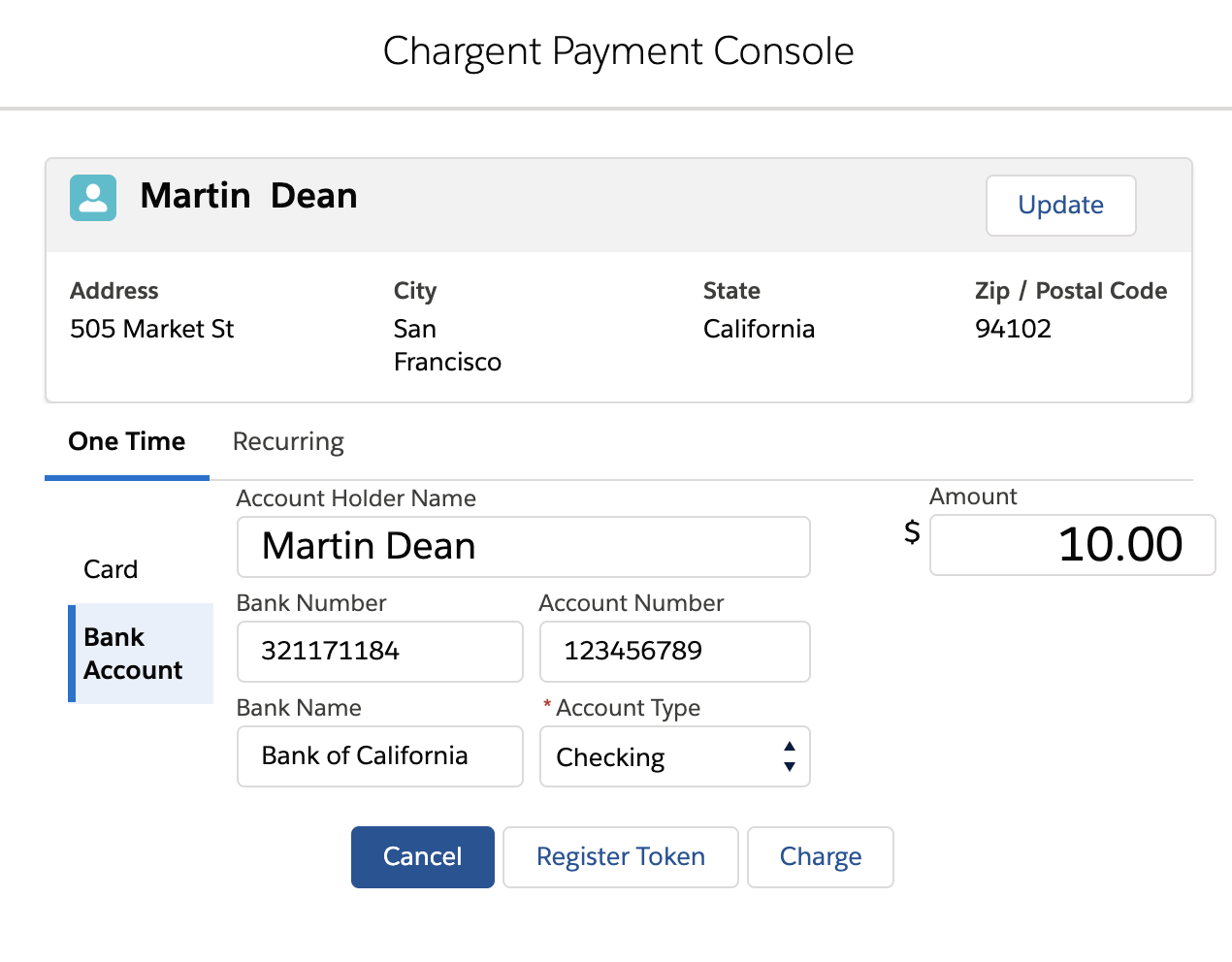Click the Register Token button

pyautogui.click(x=620, y=856)
